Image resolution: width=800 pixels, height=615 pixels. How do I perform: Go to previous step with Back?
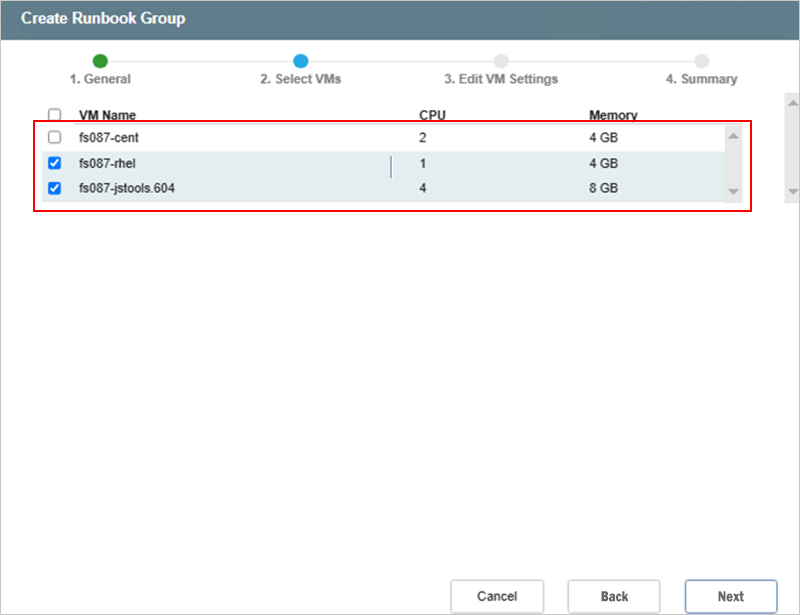point(613,596)
